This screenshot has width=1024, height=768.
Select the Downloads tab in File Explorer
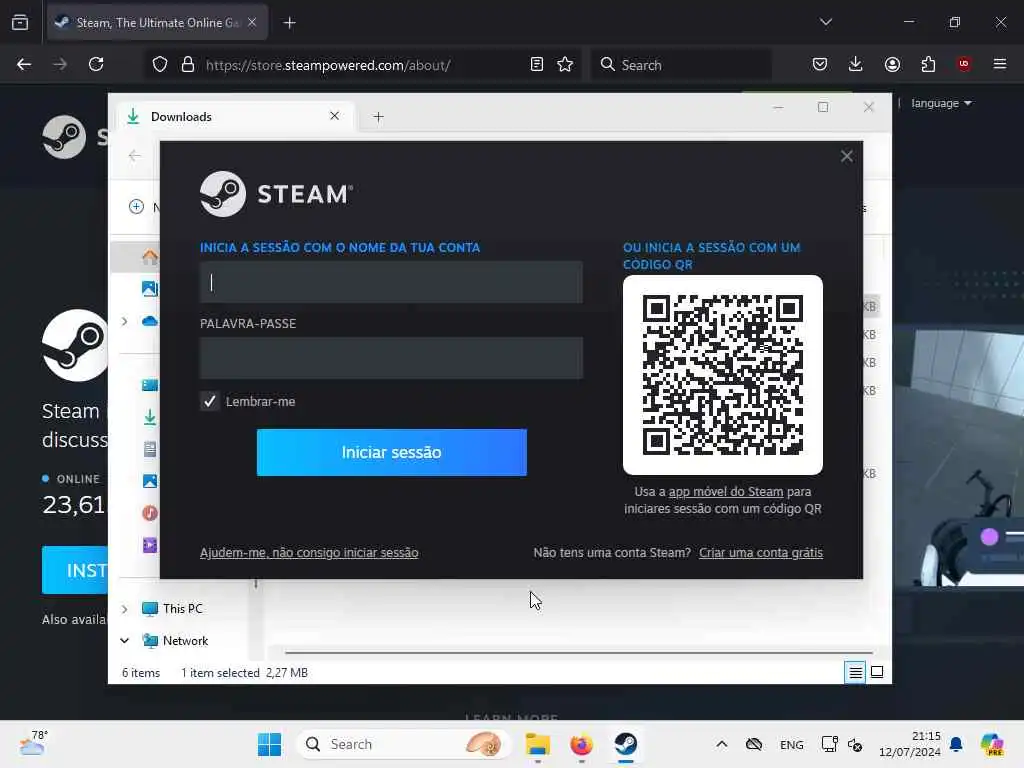pos(235,117)
